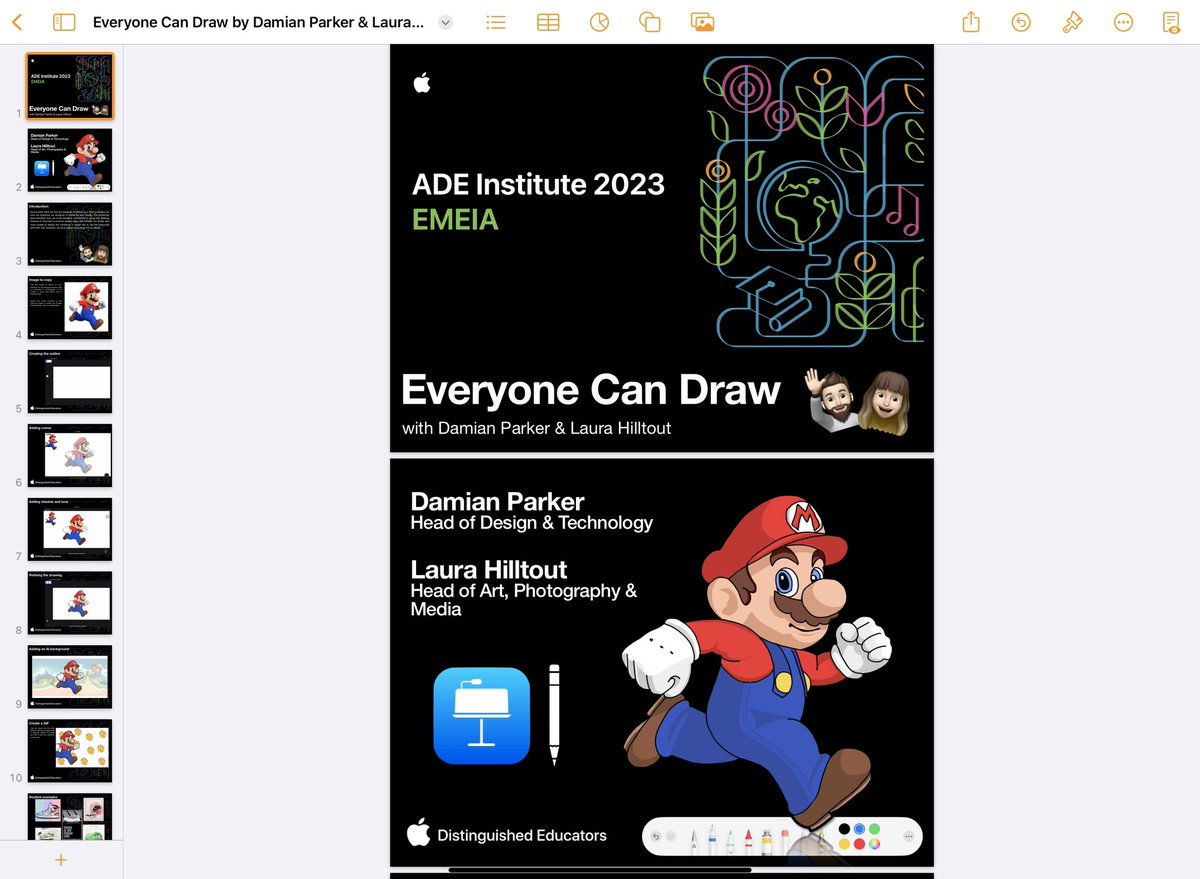This screenshot has width=1200, height=879.
Task: Click the document title in the toolbar
Action: [x=258, y=22]
